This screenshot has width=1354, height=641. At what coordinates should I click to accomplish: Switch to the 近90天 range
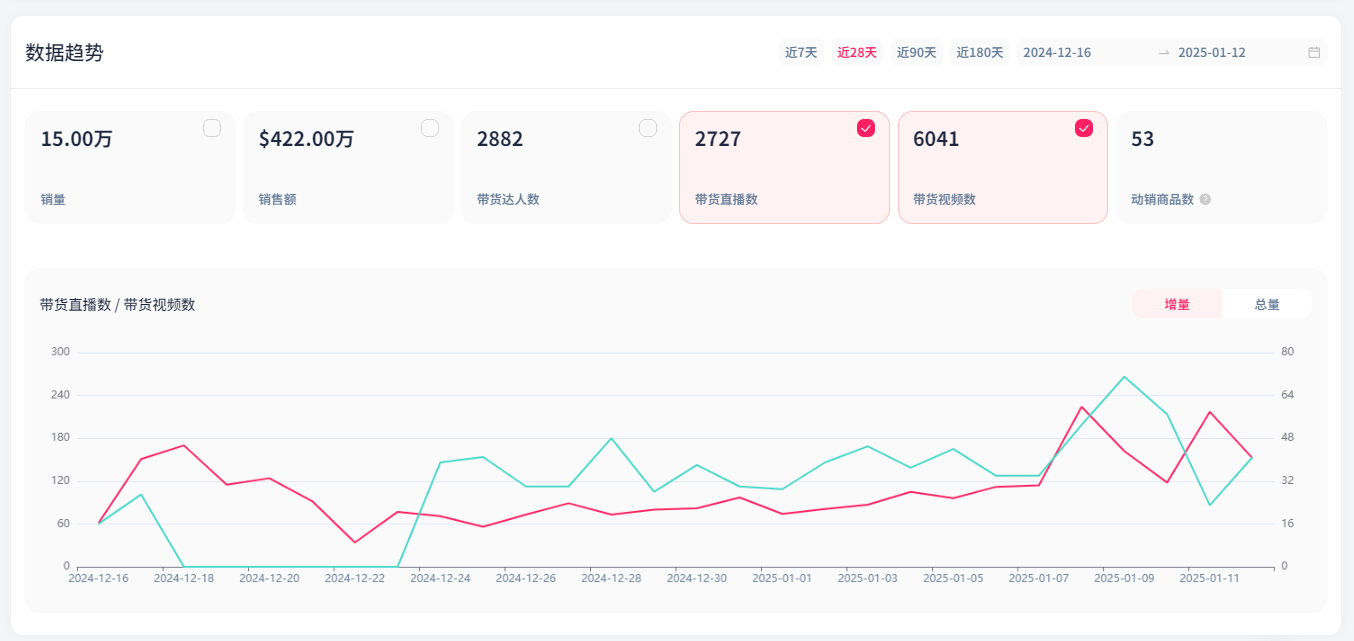pos(916,53)
